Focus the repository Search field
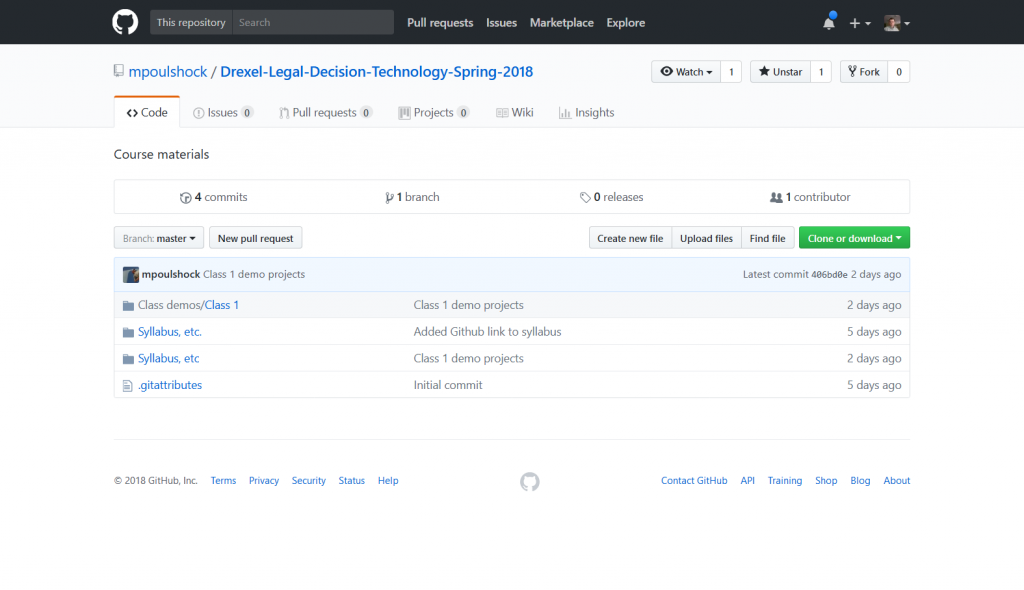The height and width of the screenshot is (590, 1024). 313,22
